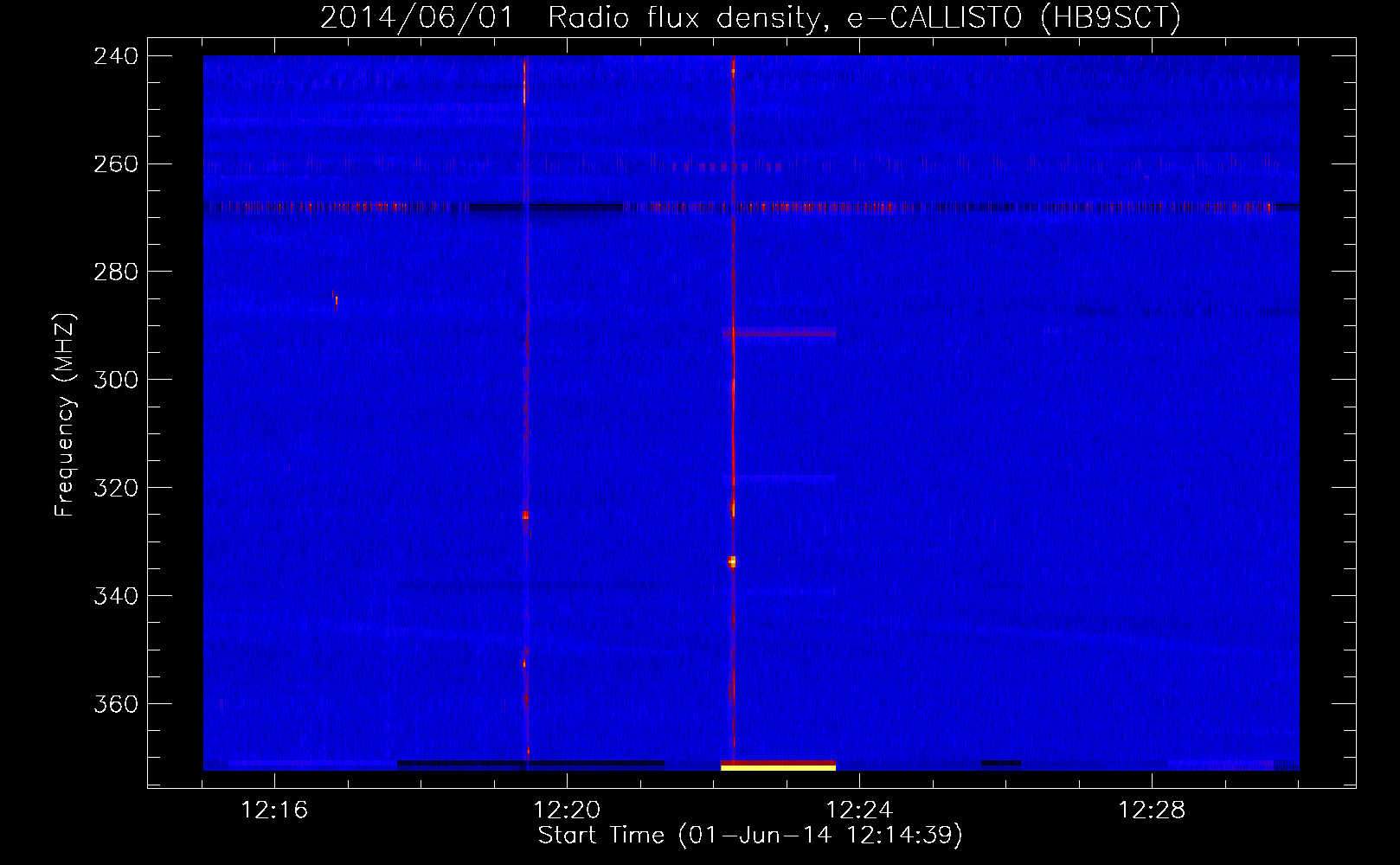Click the 260 frequency tick label
Screen dimensions: 1400x865
[116, 164]
